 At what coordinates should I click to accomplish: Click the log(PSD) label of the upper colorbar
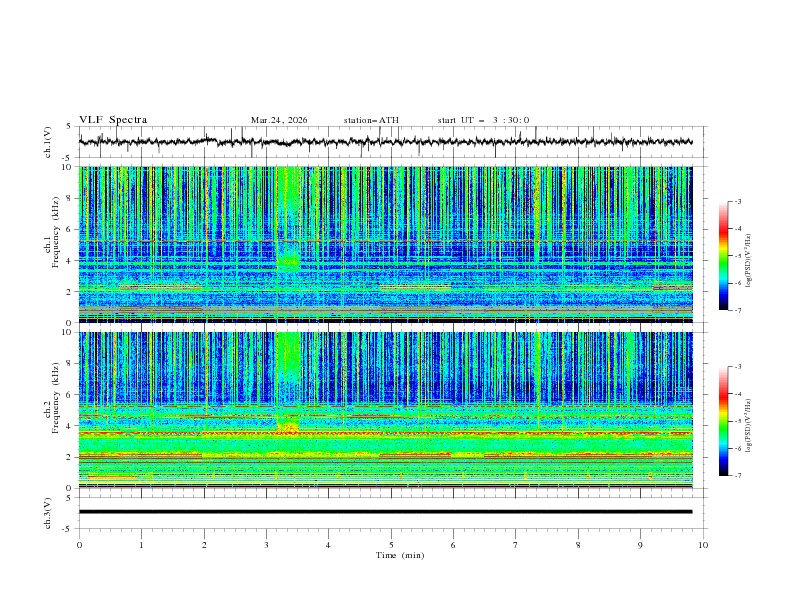click(x=748, y=261)
